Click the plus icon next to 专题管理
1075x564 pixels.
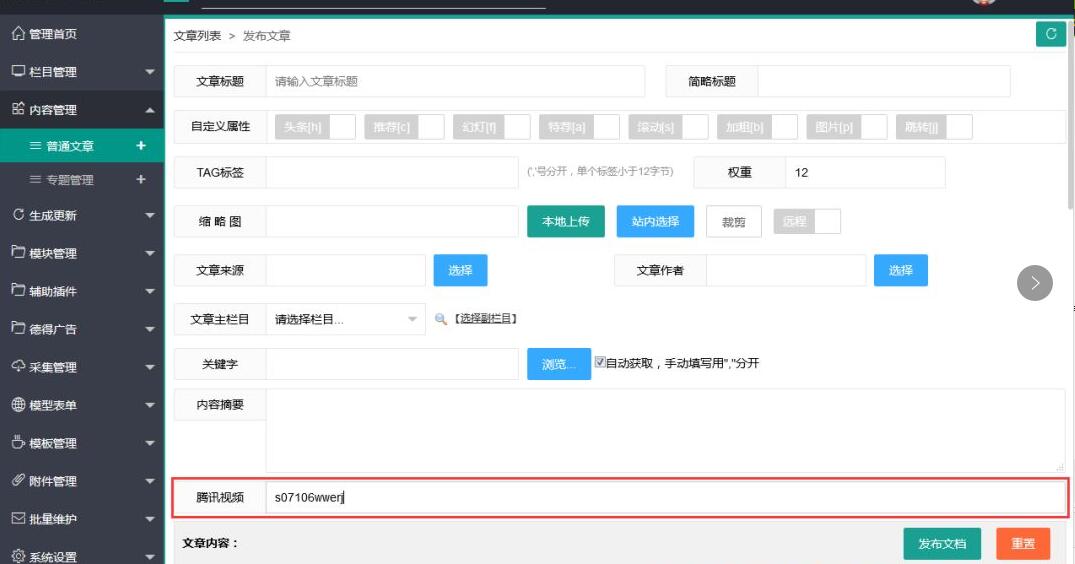pyautogui.click(x=141, y=179)
